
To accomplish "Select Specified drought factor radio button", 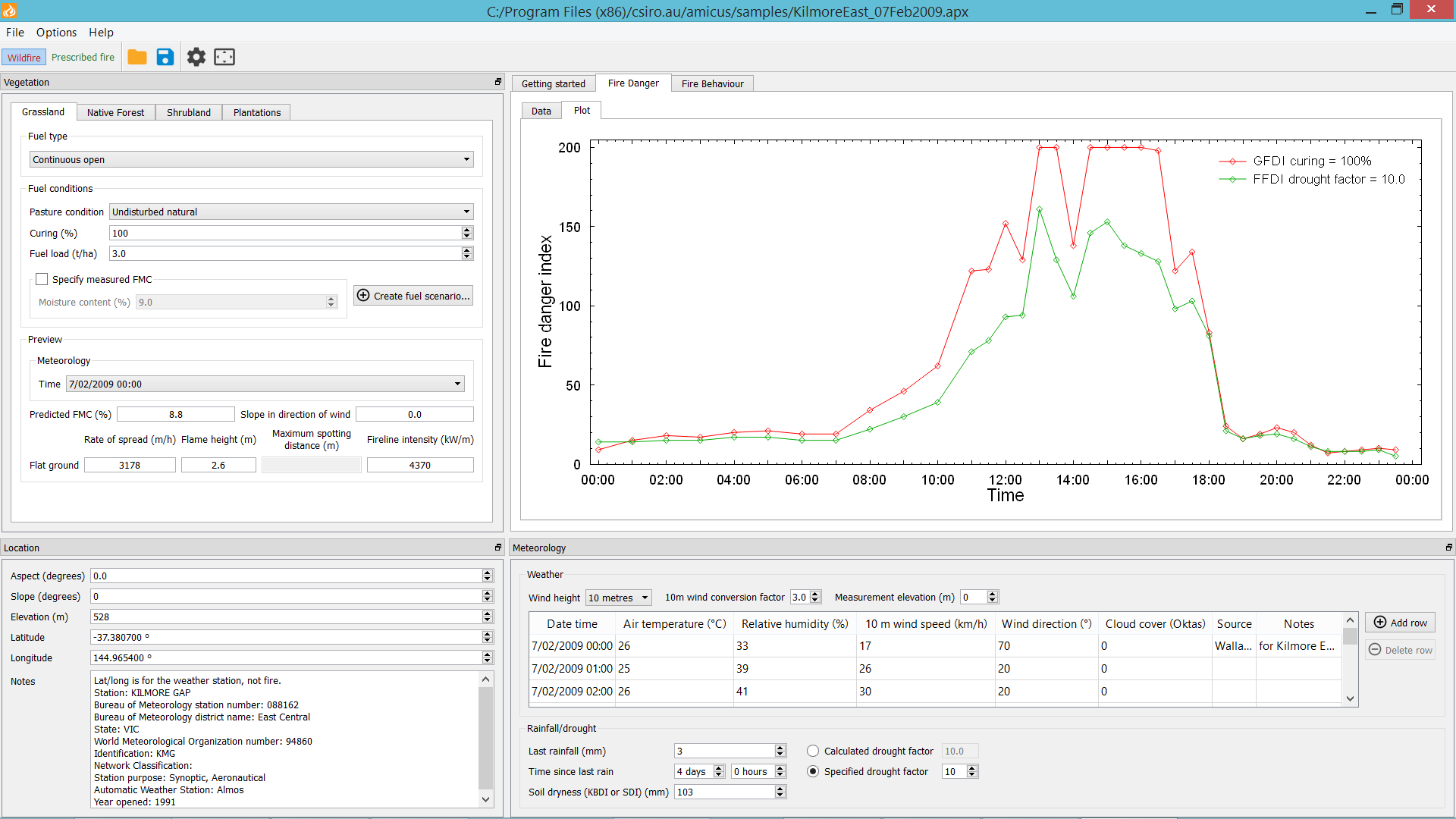I will pyautogui.click(x=813, y=771).
